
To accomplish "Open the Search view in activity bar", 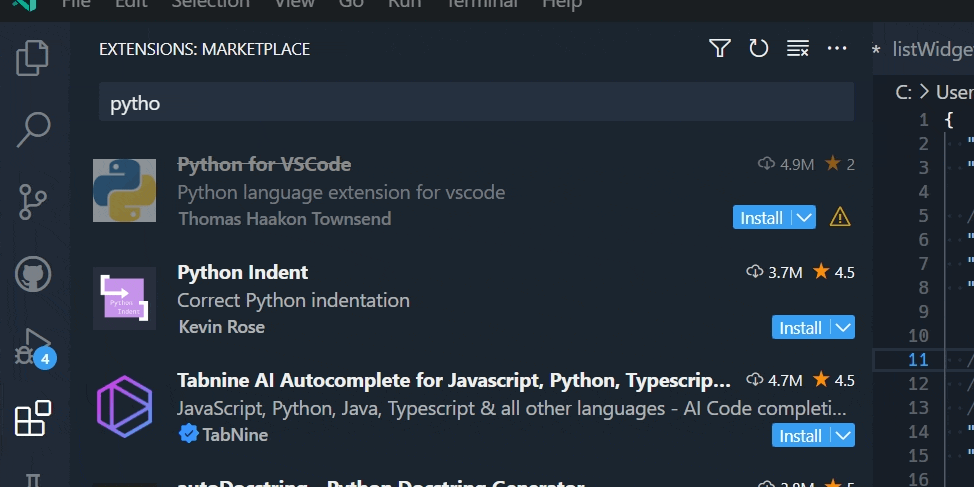I will pyautogui.click(x=32, y=129).
